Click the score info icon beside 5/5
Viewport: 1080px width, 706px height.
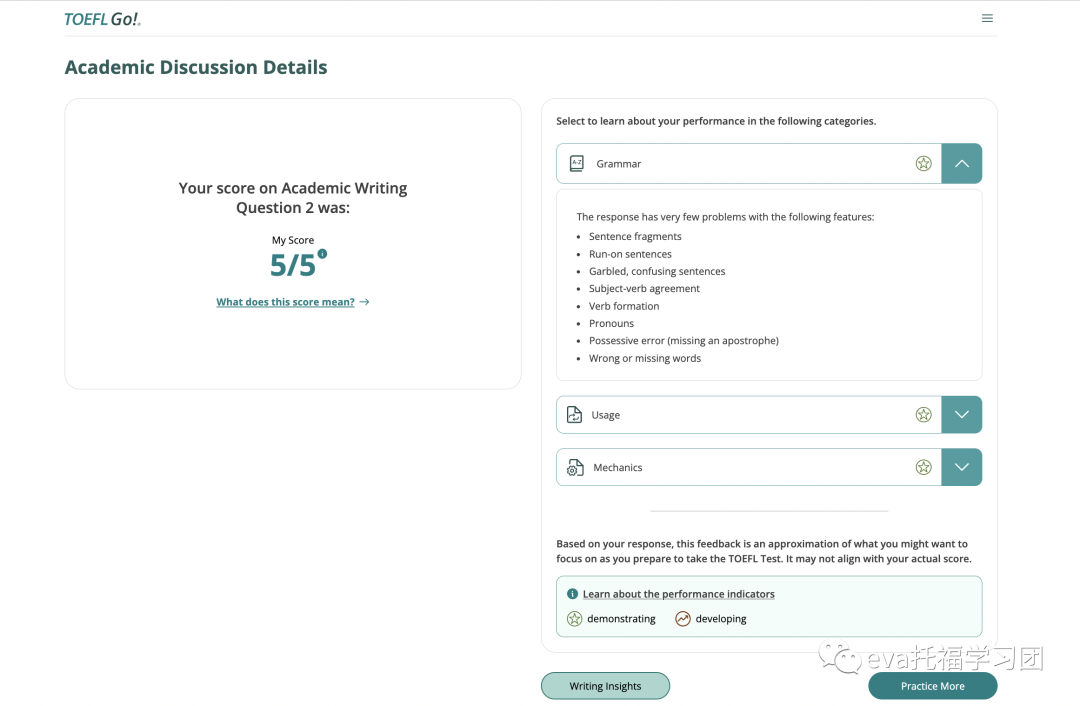pyautogui.click(x=322, y=254)
